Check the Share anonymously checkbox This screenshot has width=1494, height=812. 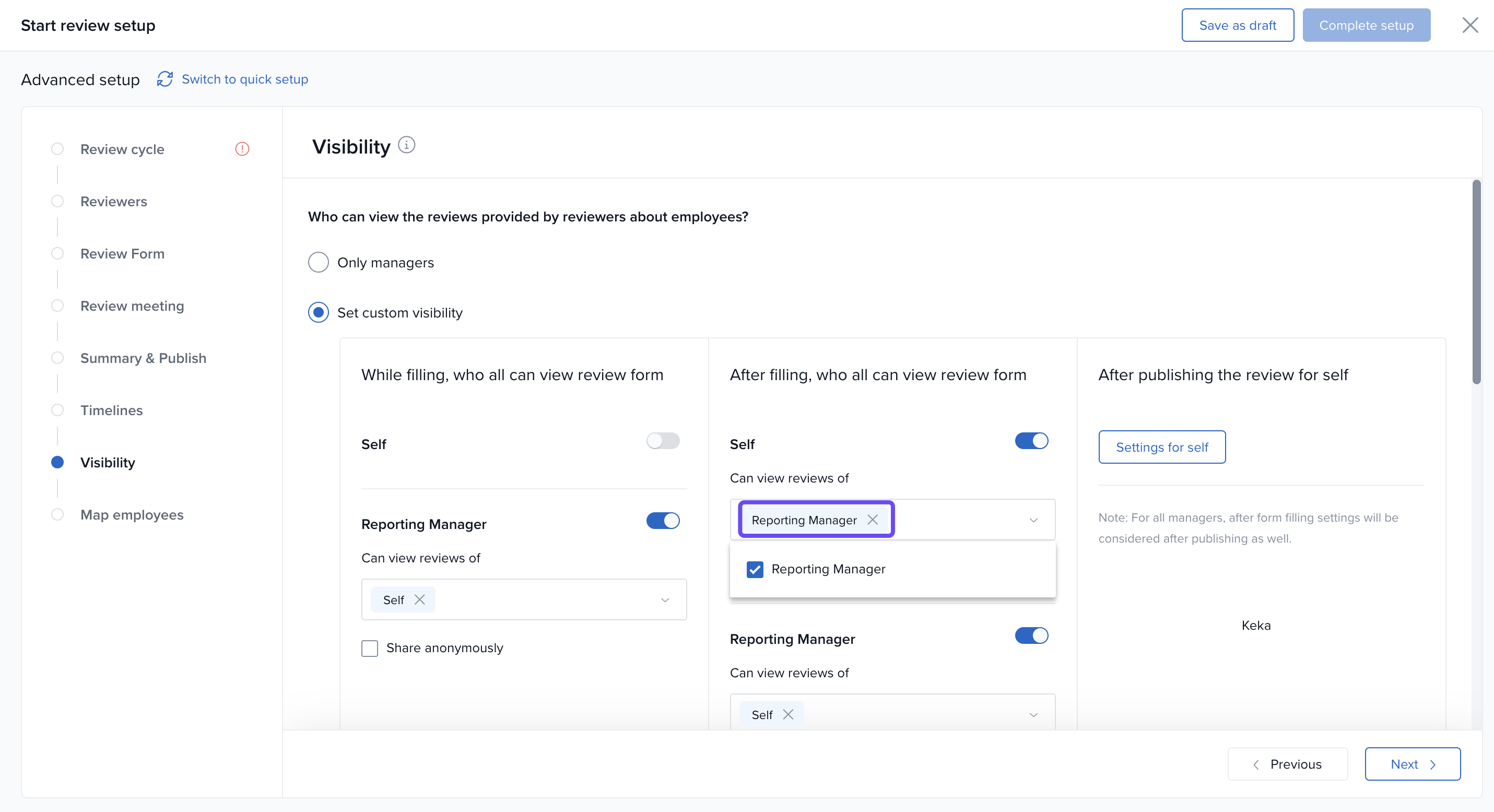click(369, 648)
